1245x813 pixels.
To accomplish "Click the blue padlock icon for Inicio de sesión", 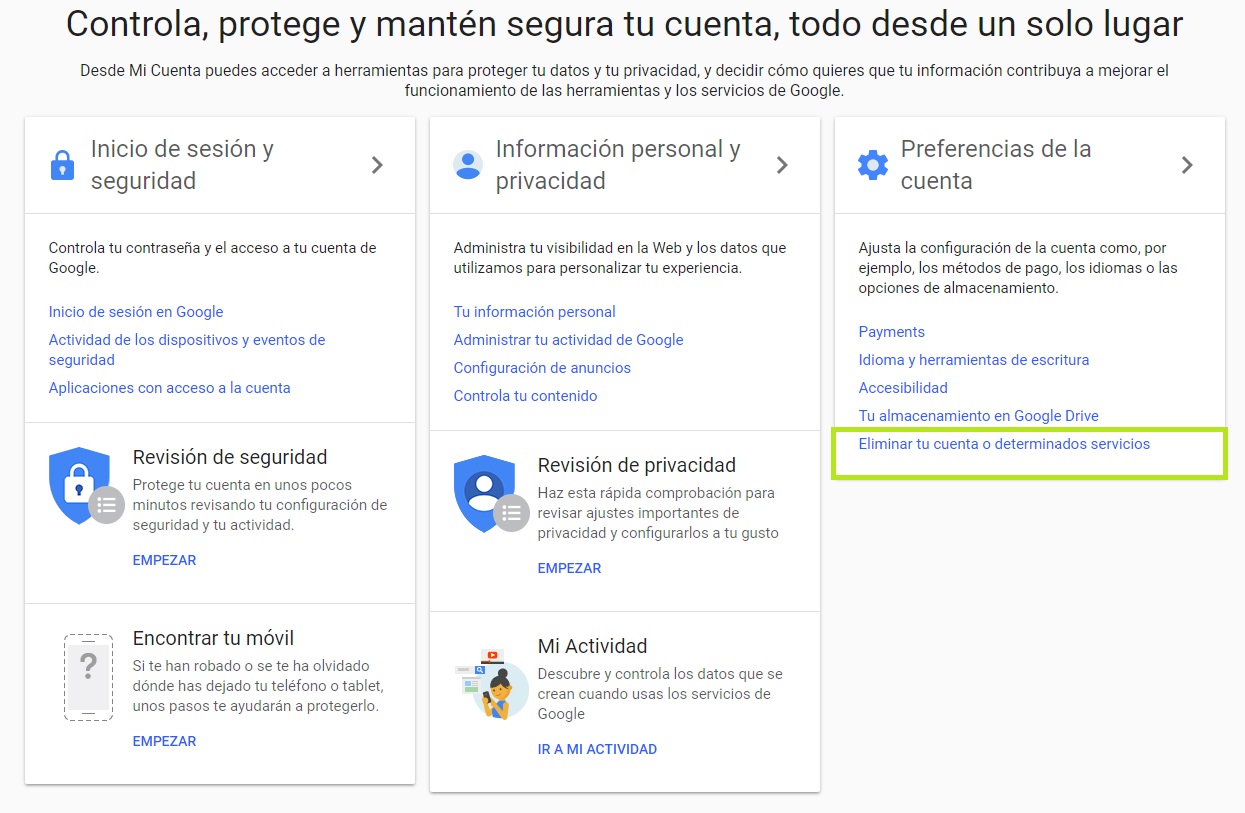I will pos(62,165).
